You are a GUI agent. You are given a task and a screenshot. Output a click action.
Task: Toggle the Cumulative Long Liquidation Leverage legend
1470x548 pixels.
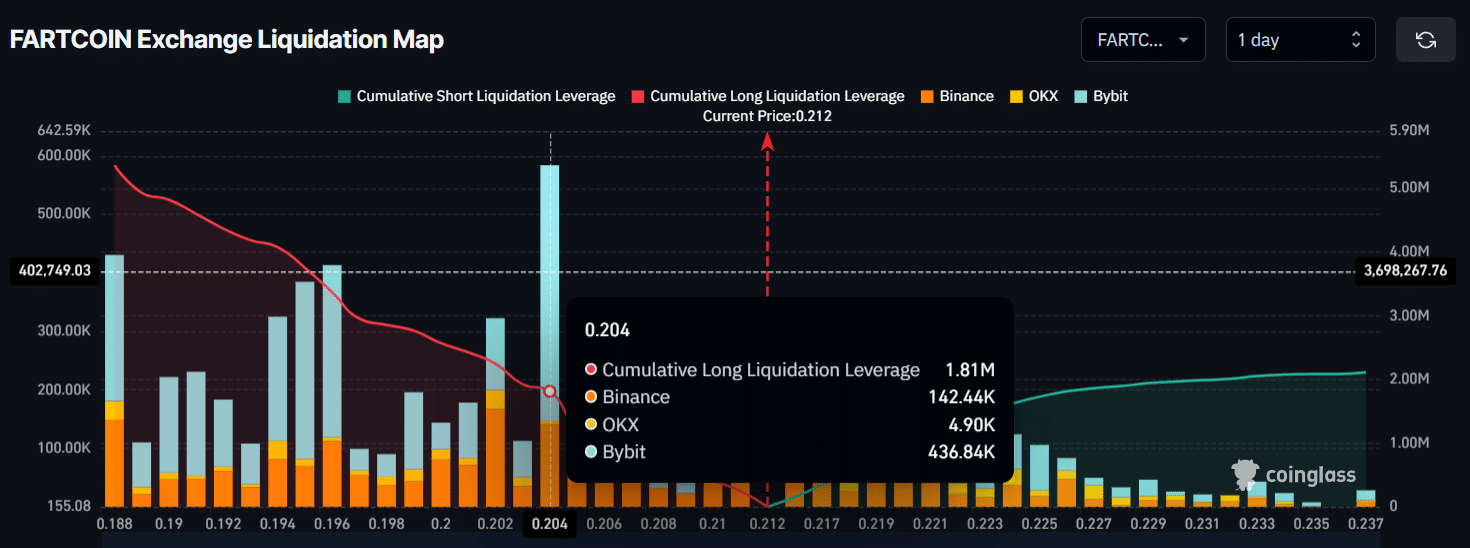click(768, 96)
